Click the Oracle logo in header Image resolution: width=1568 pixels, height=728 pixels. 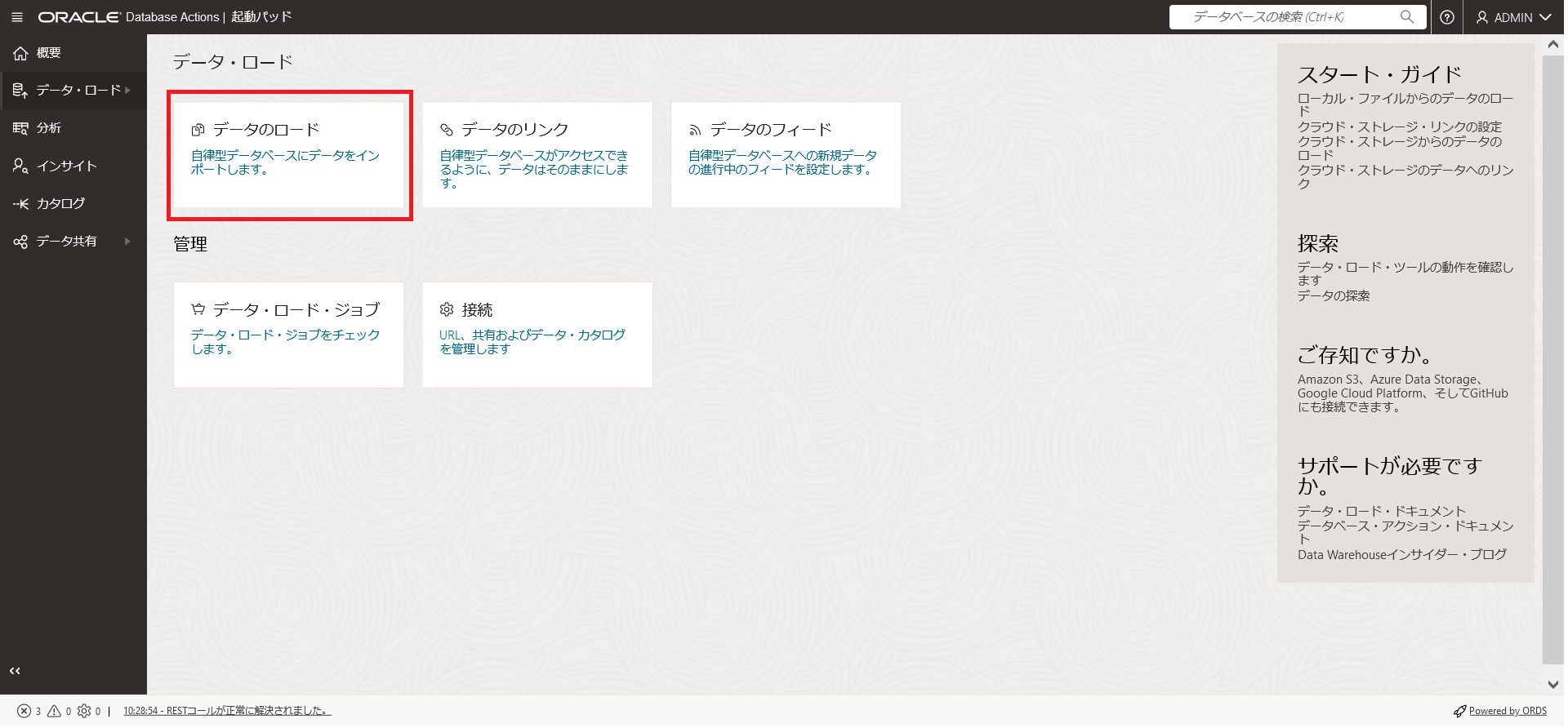(x=78, y=17)
